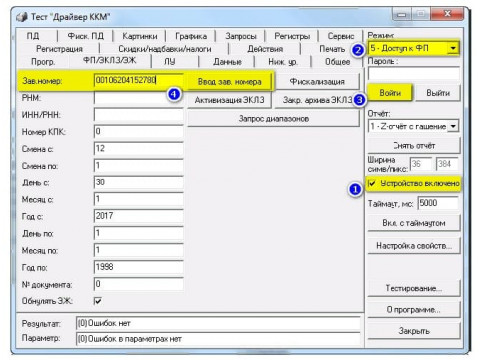Click the Параметр output field
The width and height of the screenshot is (480, 360).
click(218, 339)
